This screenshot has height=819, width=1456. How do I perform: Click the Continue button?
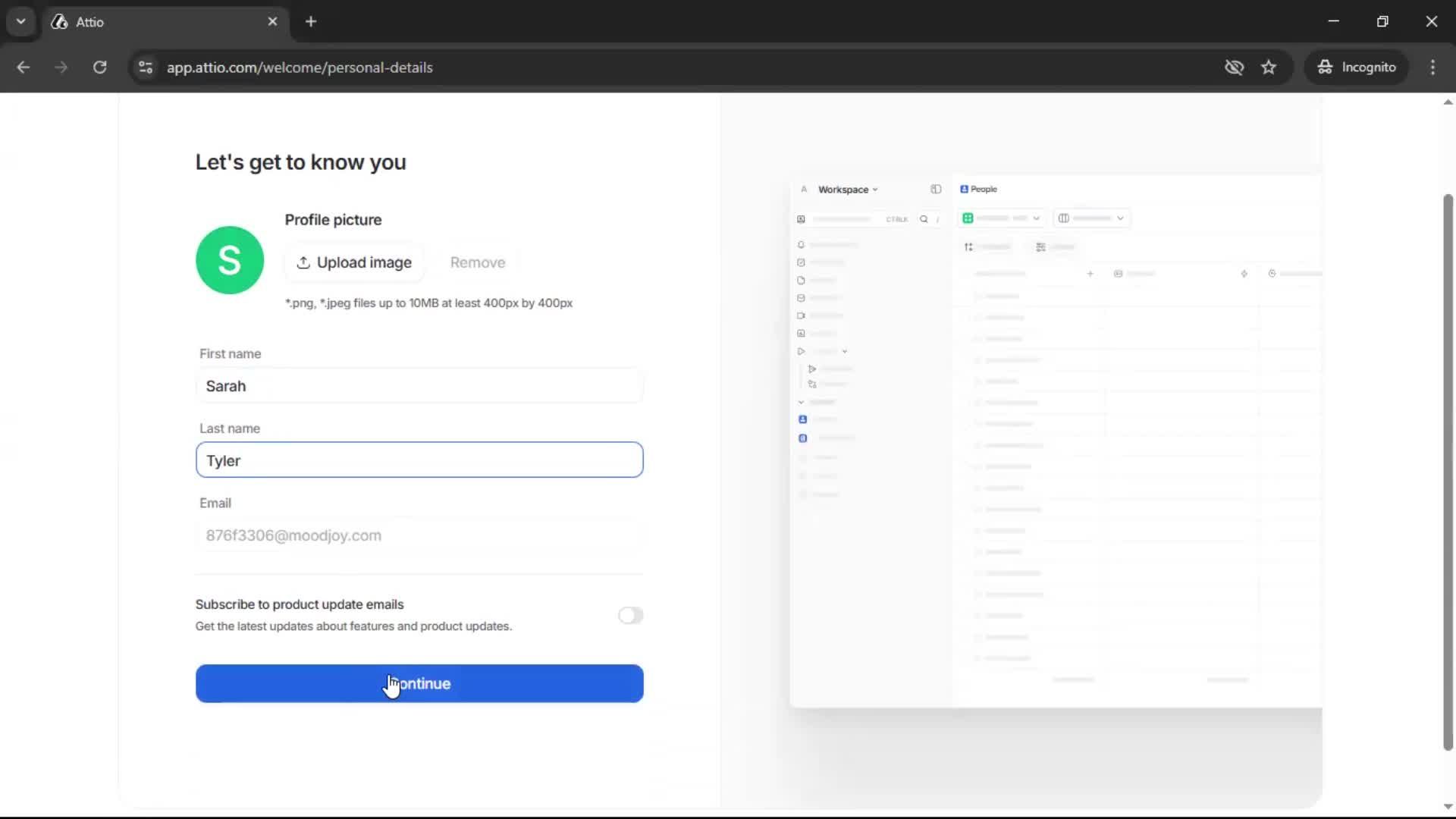pyautogui.click(x=419, y=683)
